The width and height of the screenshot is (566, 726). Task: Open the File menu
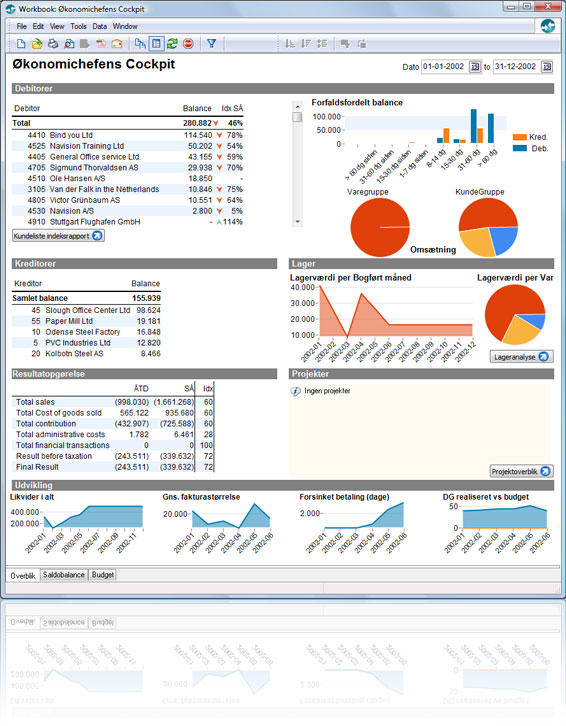point(21,26)
